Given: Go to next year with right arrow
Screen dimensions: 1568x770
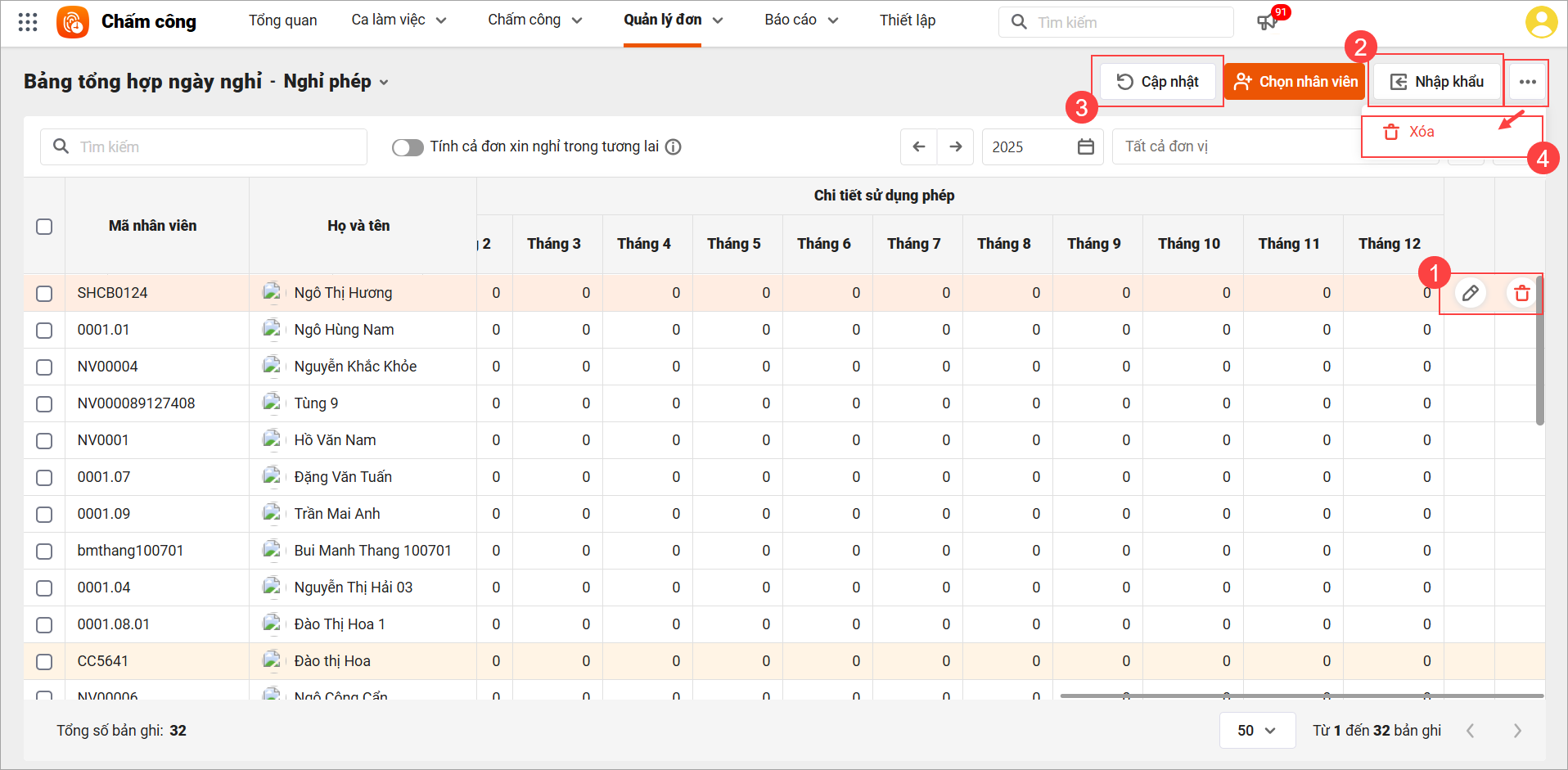Looking at the screenshot, I should click(x=955, y=146).
